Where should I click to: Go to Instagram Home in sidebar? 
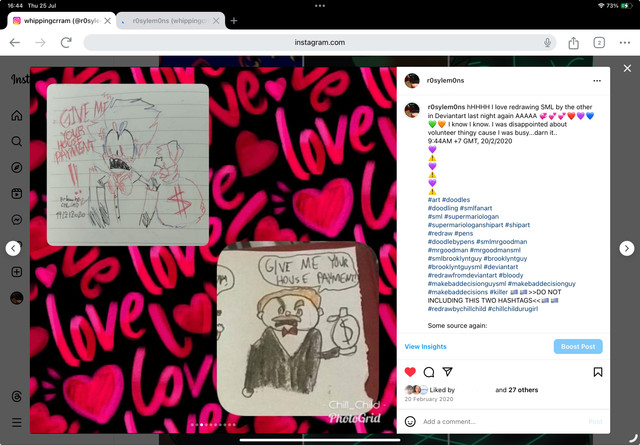(x=17, y=116)
